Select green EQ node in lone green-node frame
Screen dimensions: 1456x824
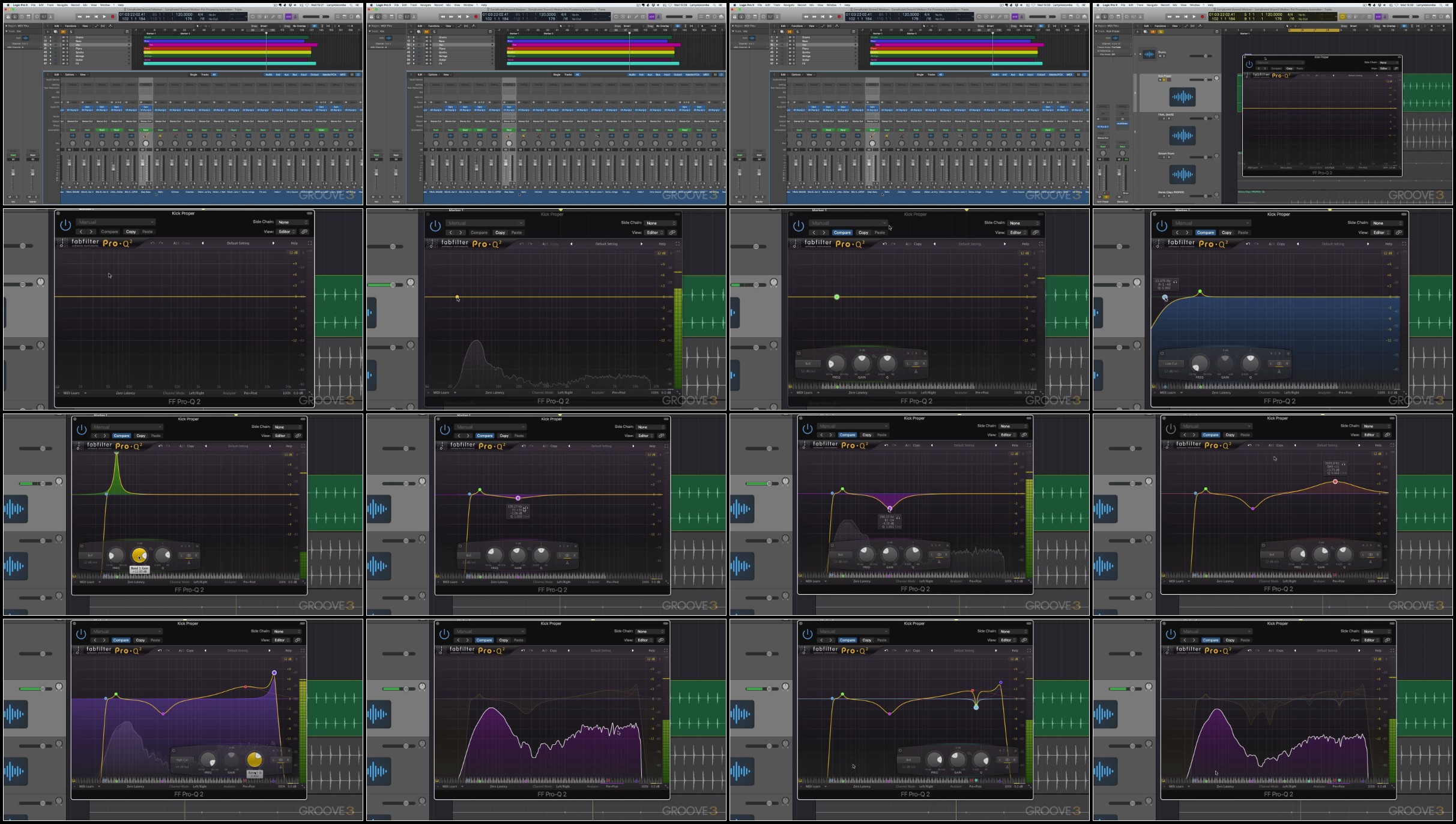tap(836, 297)
